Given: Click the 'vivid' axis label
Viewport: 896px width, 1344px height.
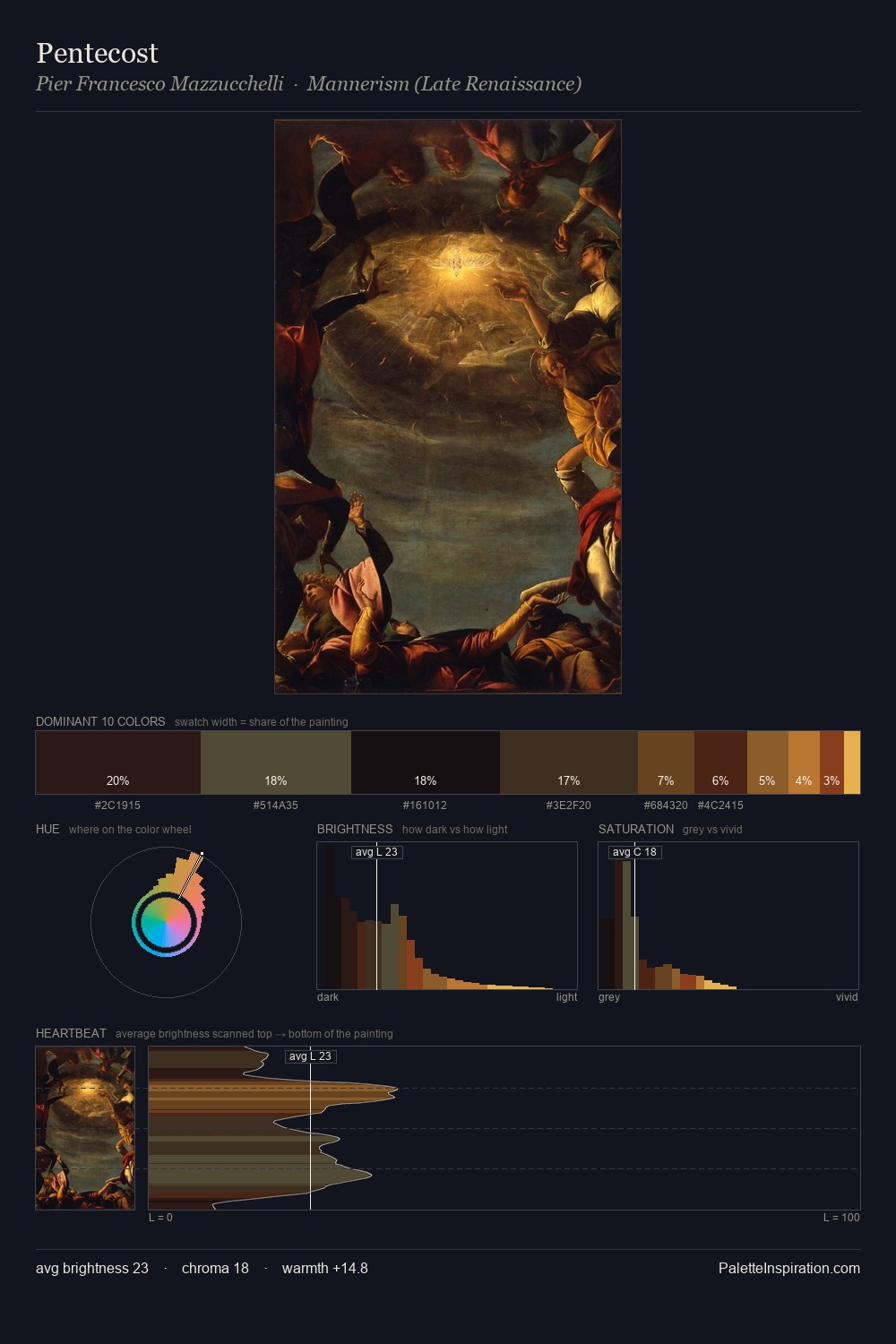Looking at the screenshot, I should (x=847, y=997).
